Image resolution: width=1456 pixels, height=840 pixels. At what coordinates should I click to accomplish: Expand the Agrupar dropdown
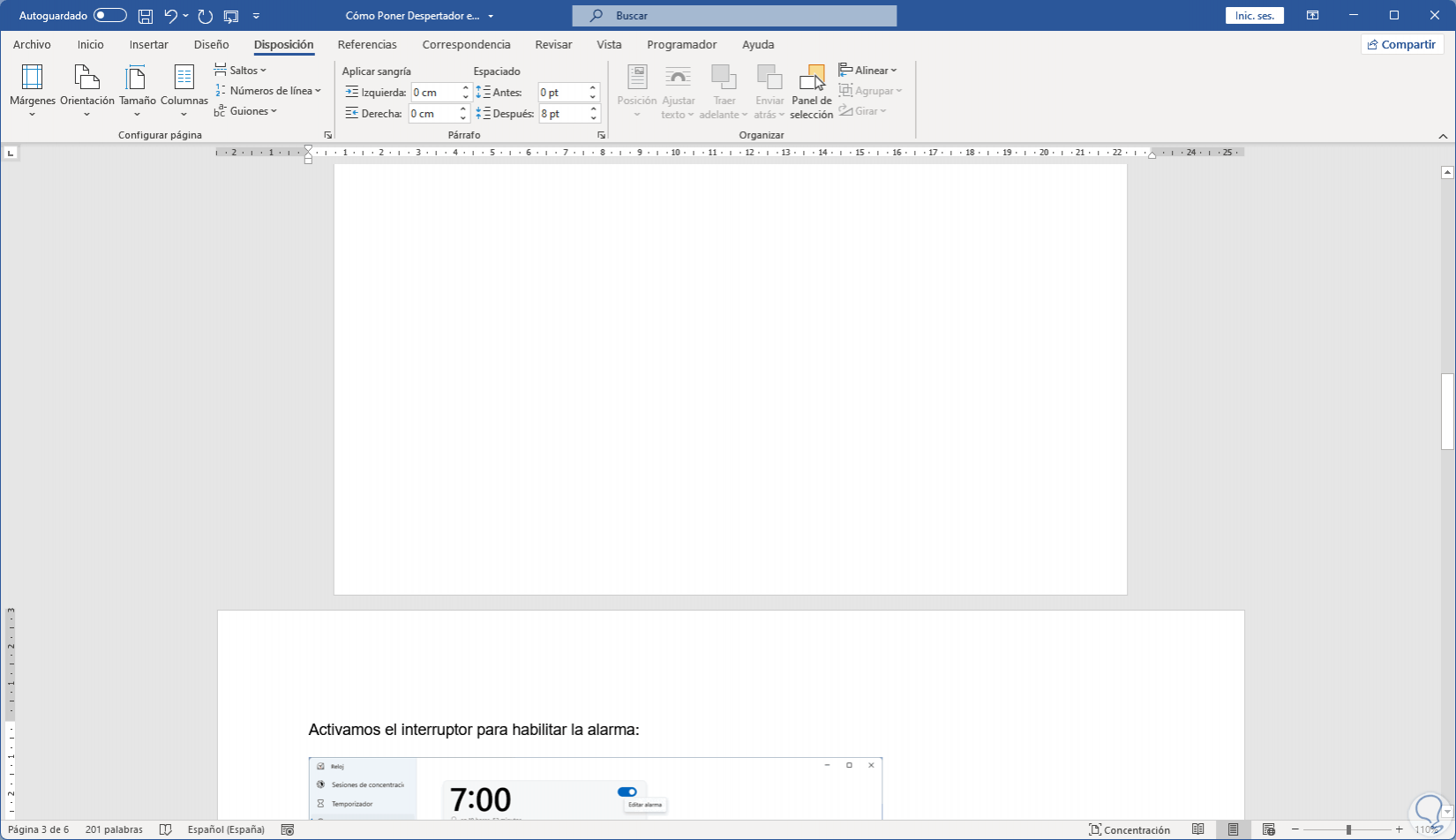click(870, 91)
